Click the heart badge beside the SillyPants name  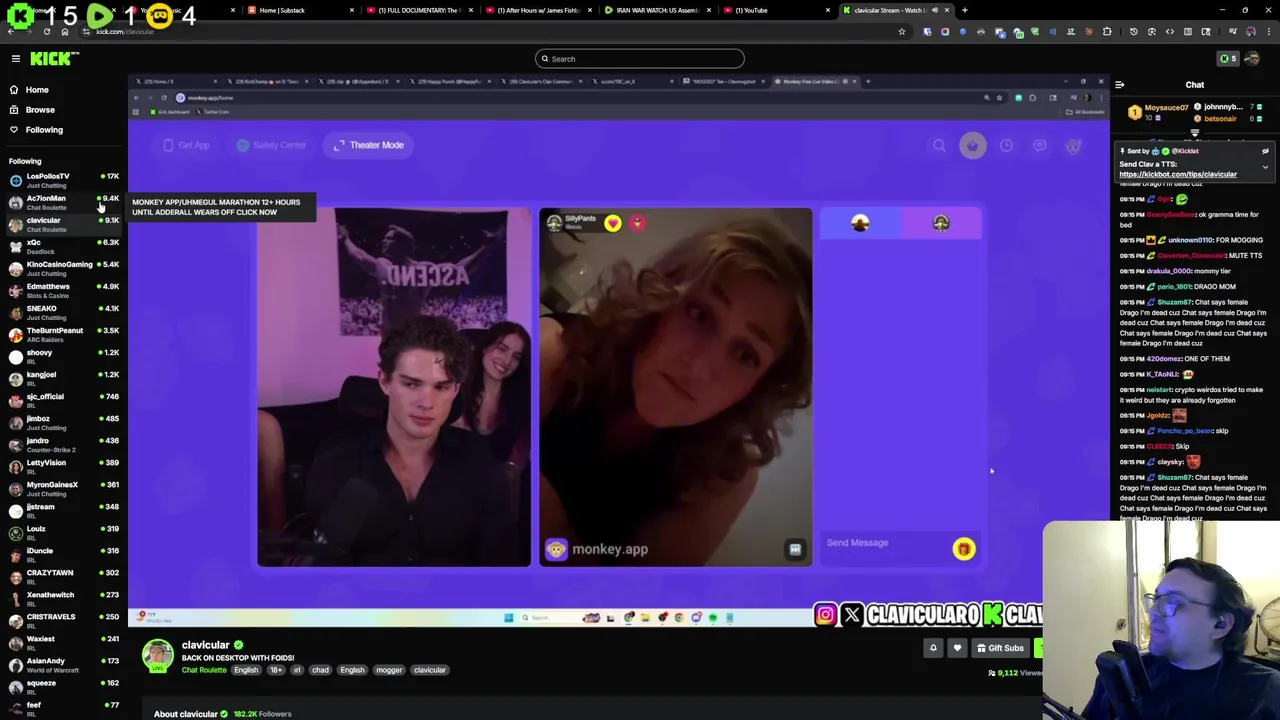(612, 223)
